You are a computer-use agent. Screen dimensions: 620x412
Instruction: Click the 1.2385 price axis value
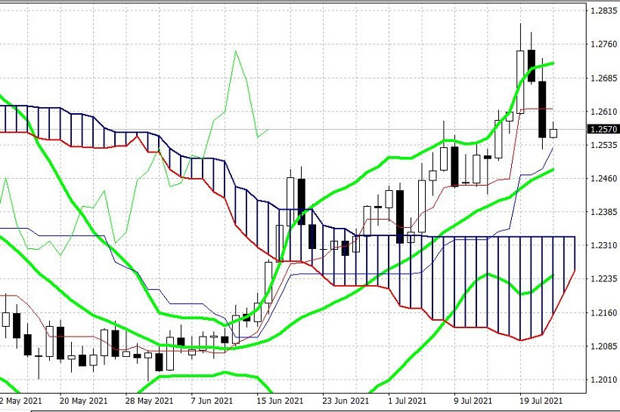(603, 212)
